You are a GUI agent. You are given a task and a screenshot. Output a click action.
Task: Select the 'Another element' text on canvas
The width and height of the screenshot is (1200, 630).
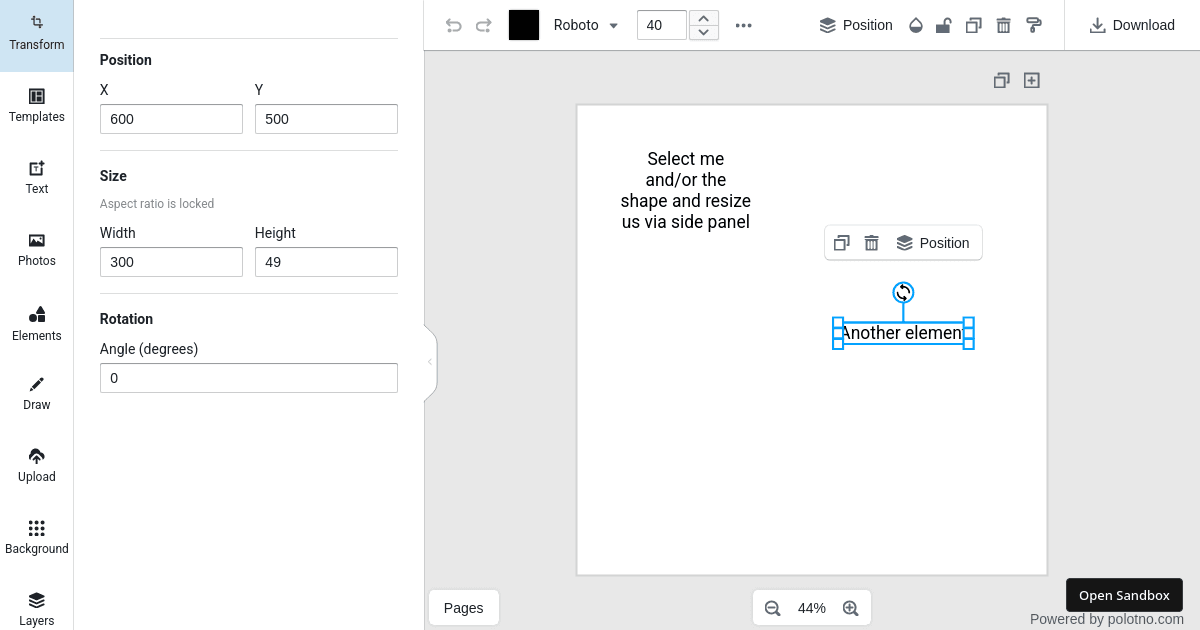tap(903, 333)
